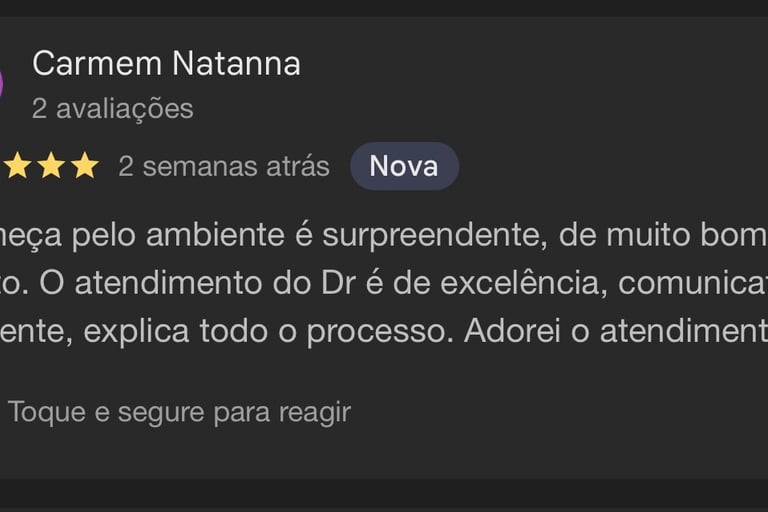Tap review line mentioning "ambiente é surpreendente"

click(384, 235)
